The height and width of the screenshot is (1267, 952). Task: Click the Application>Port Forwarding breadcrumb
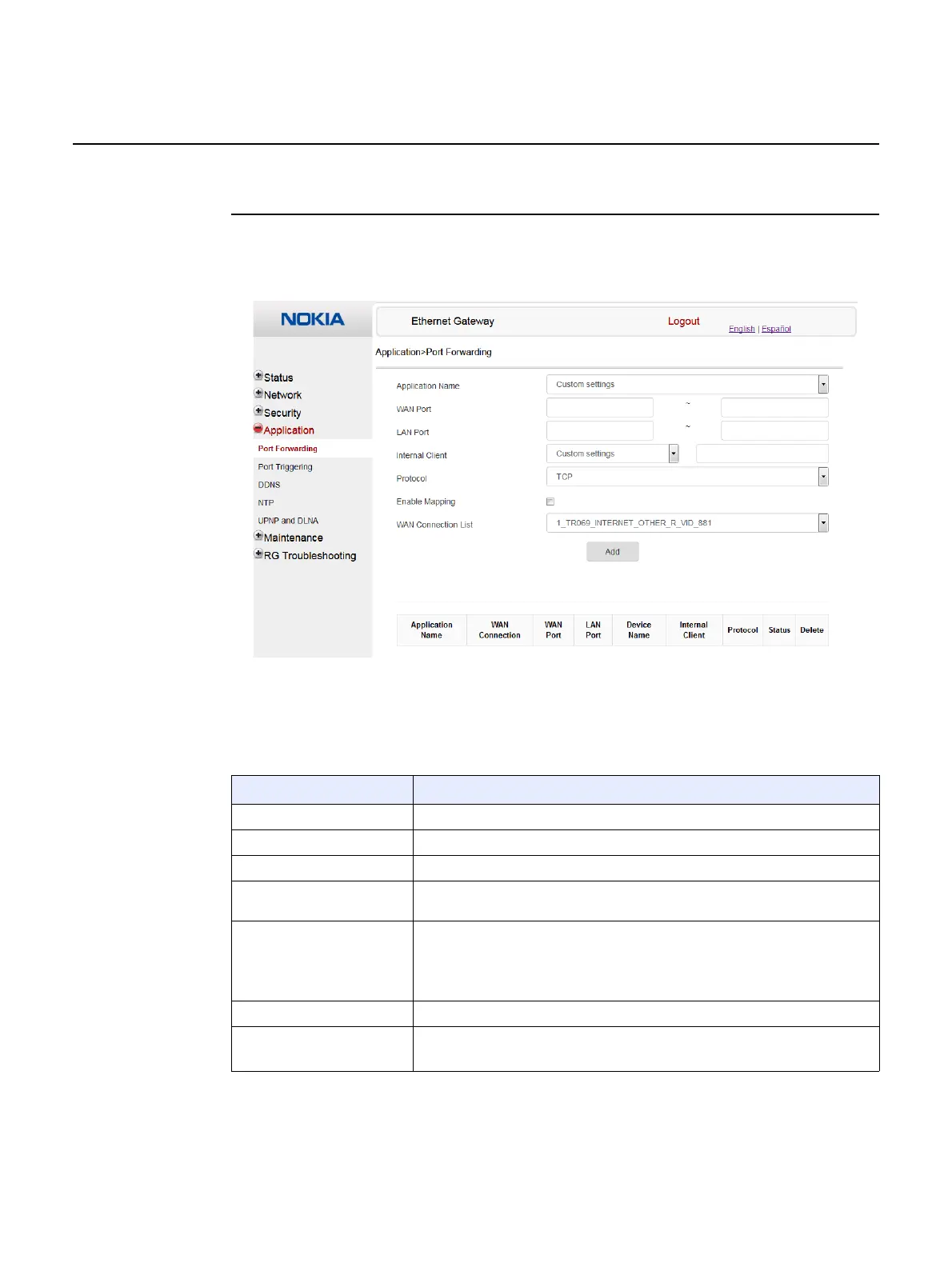(x=434, y=352)
